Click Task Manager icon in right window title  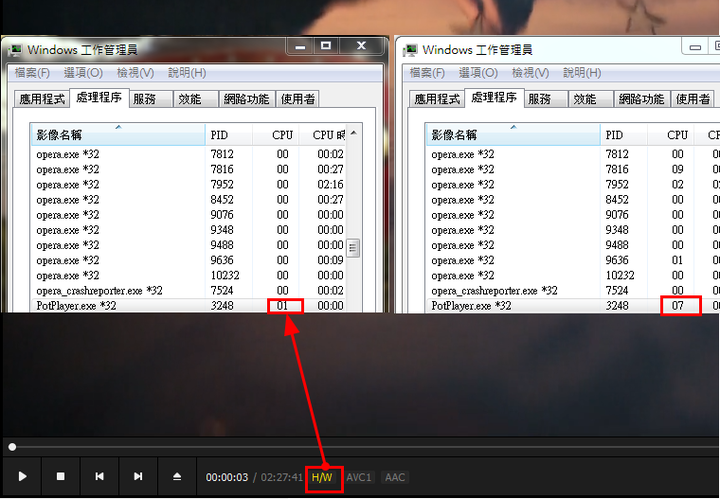[x=410, y=50]
